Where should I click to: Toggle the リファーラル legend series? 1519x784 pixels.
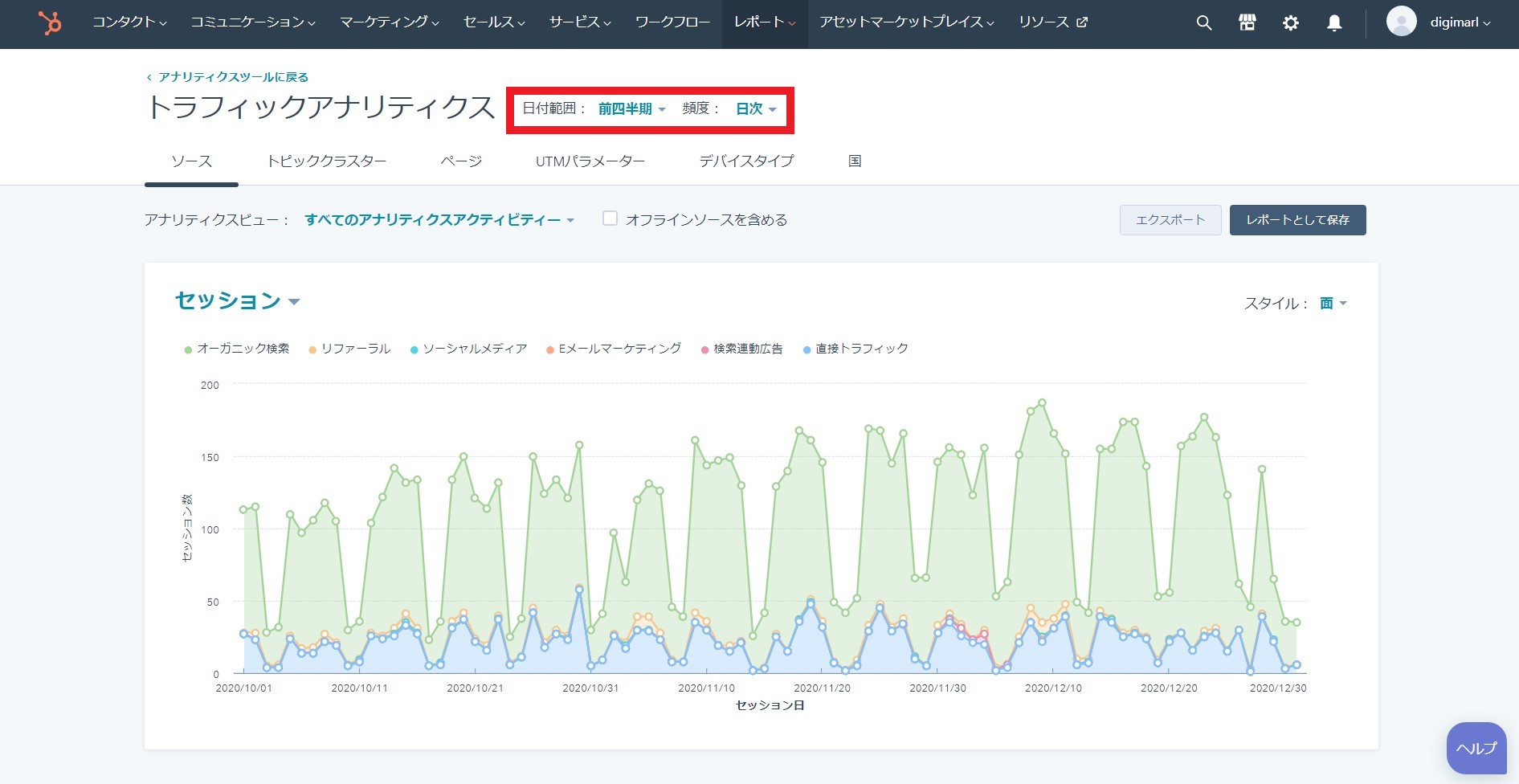coord(349,349)
